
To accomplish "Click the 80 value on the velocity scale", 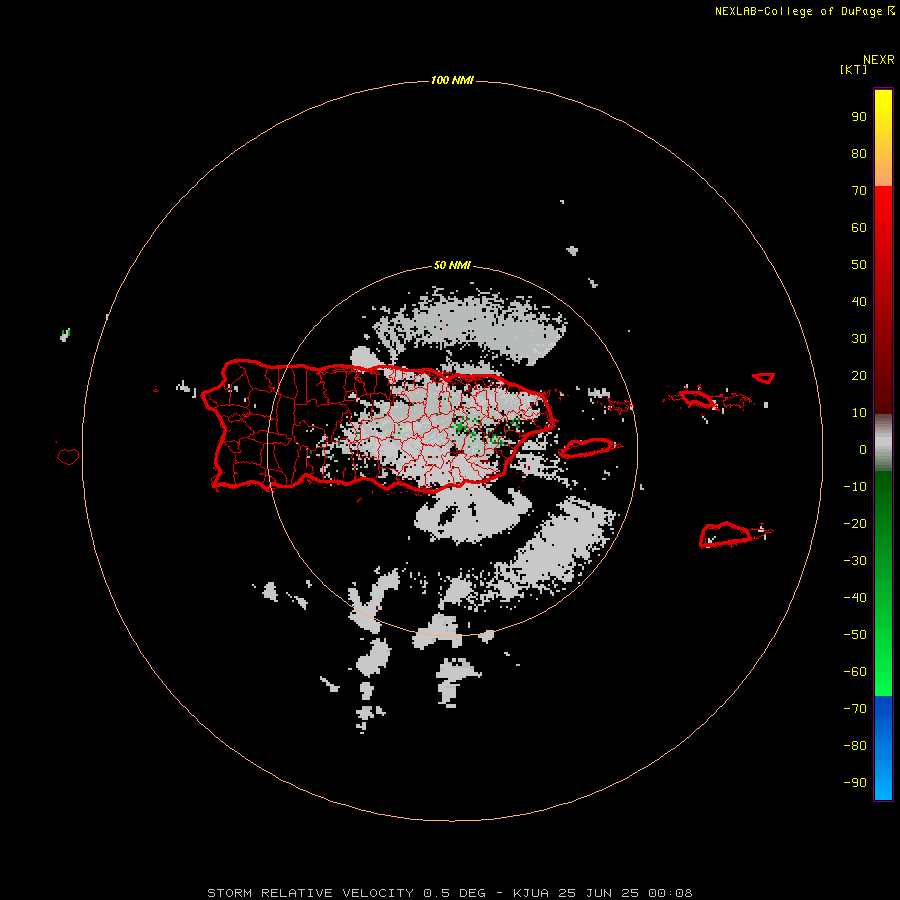I will (x=859, y=153).
